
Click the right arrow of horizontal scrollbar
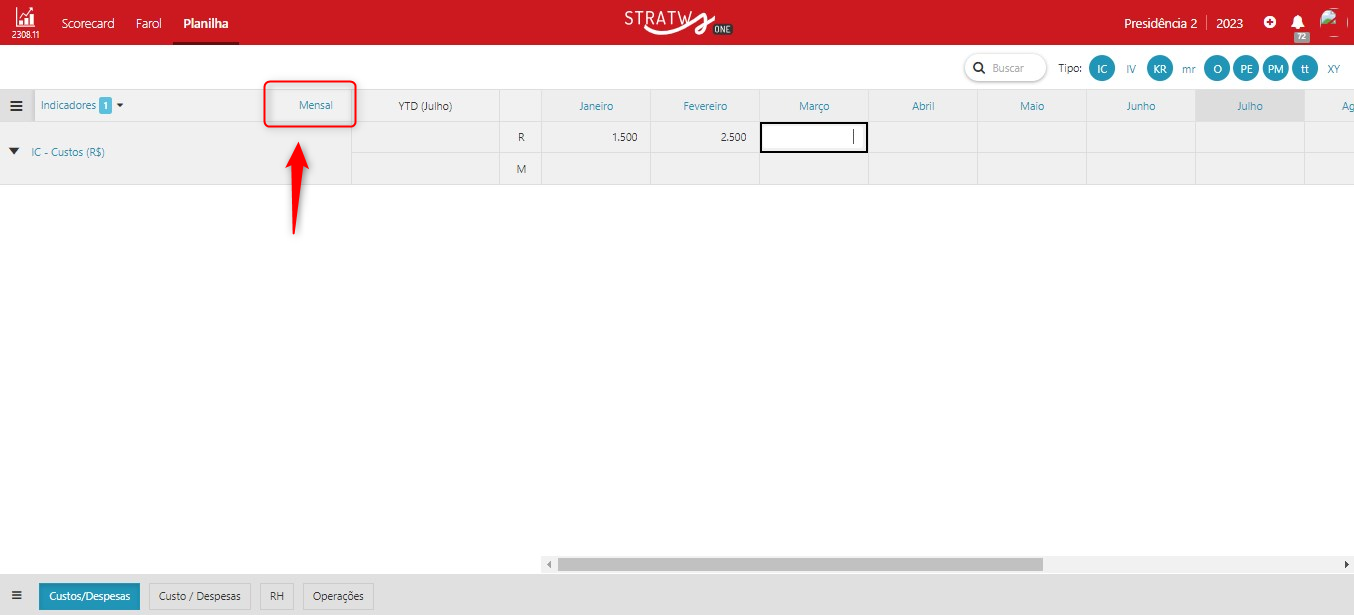tap(1347, 565)
